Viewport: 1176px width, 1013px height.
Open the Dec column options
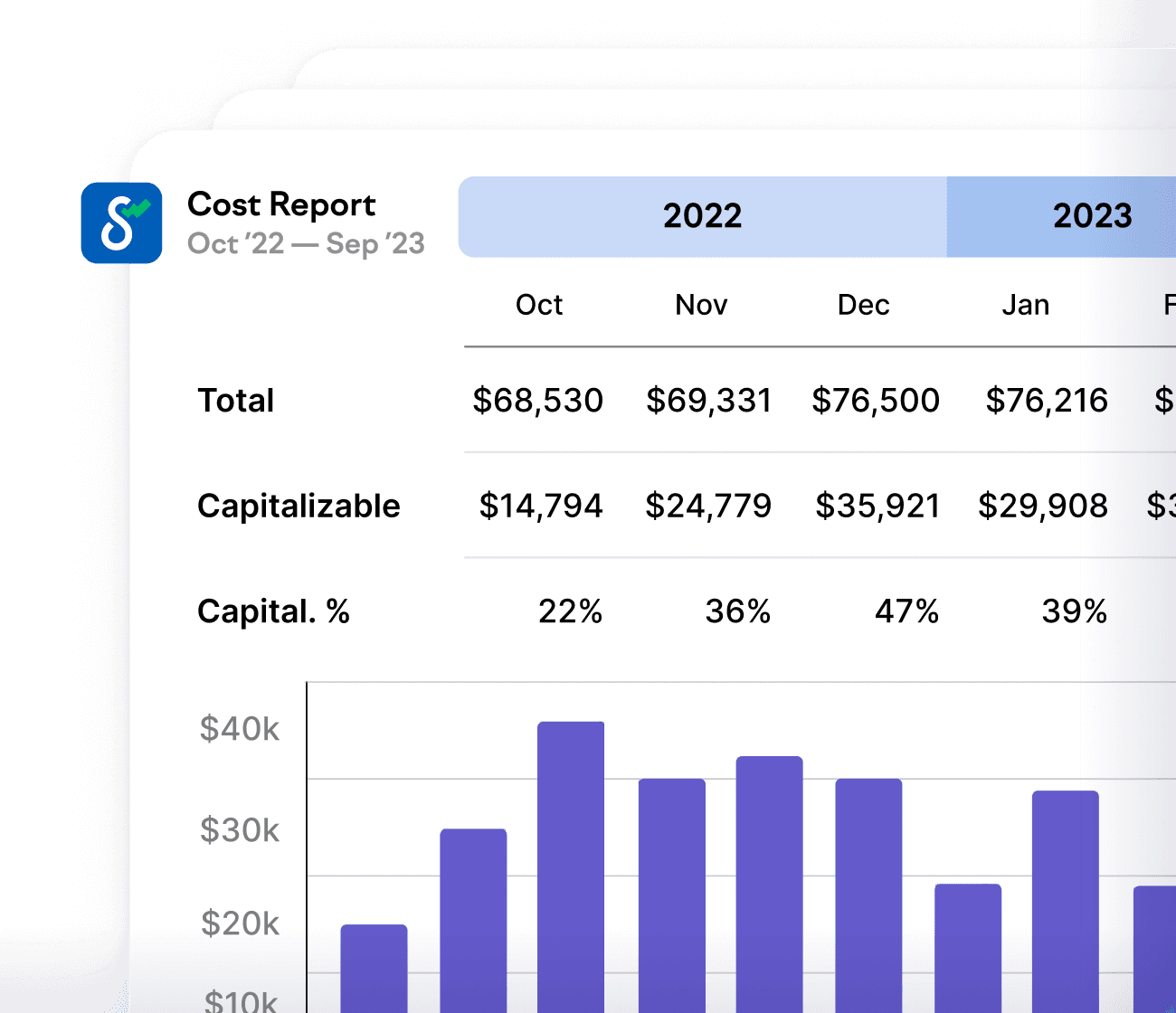pyautogui.click(x=862, y=305)
